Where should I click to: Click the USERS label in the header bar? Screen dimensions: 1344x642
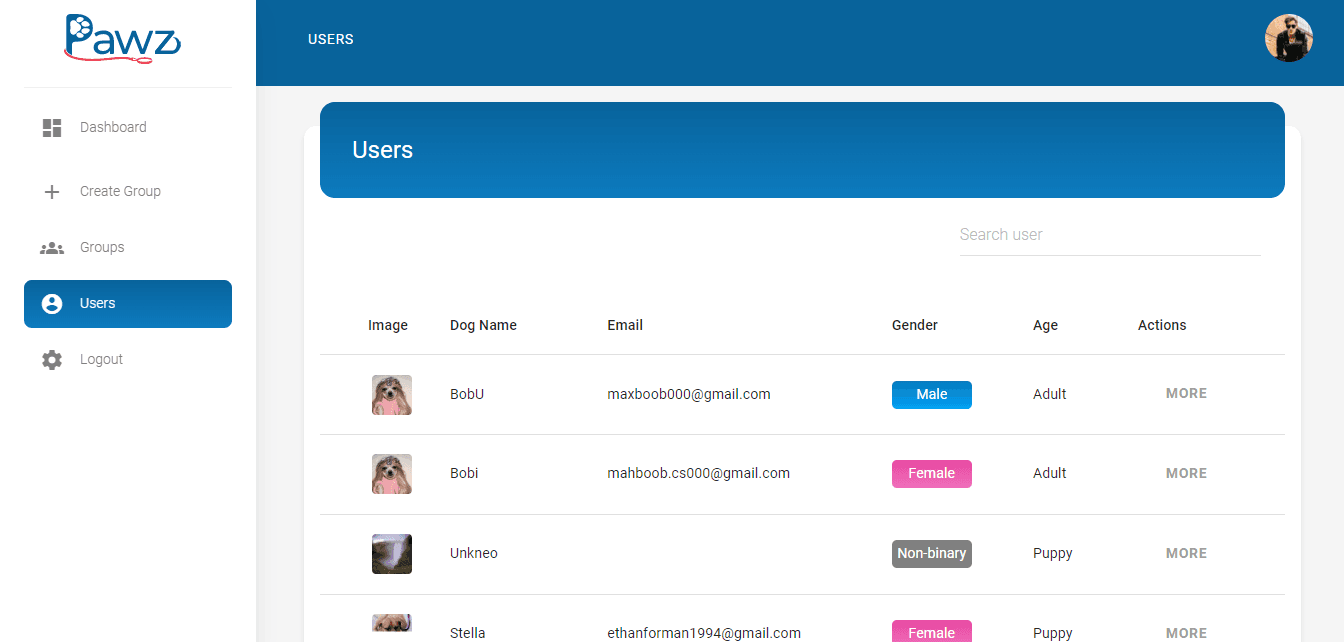pyautogui.click(x=330, y=39)
